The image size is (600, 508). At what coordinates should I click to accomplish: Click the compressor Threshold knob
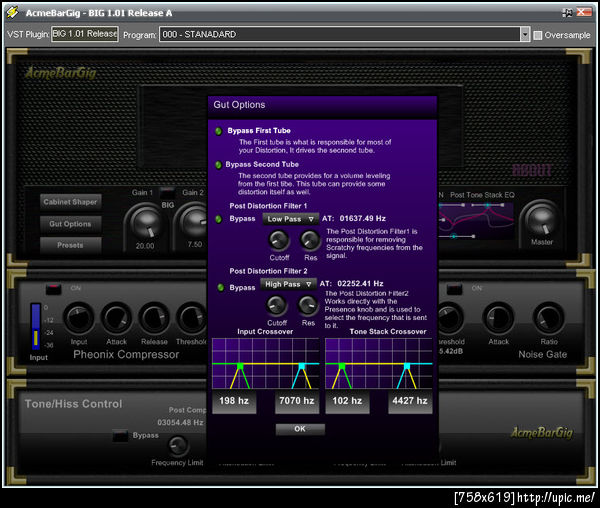click(191, 318)
